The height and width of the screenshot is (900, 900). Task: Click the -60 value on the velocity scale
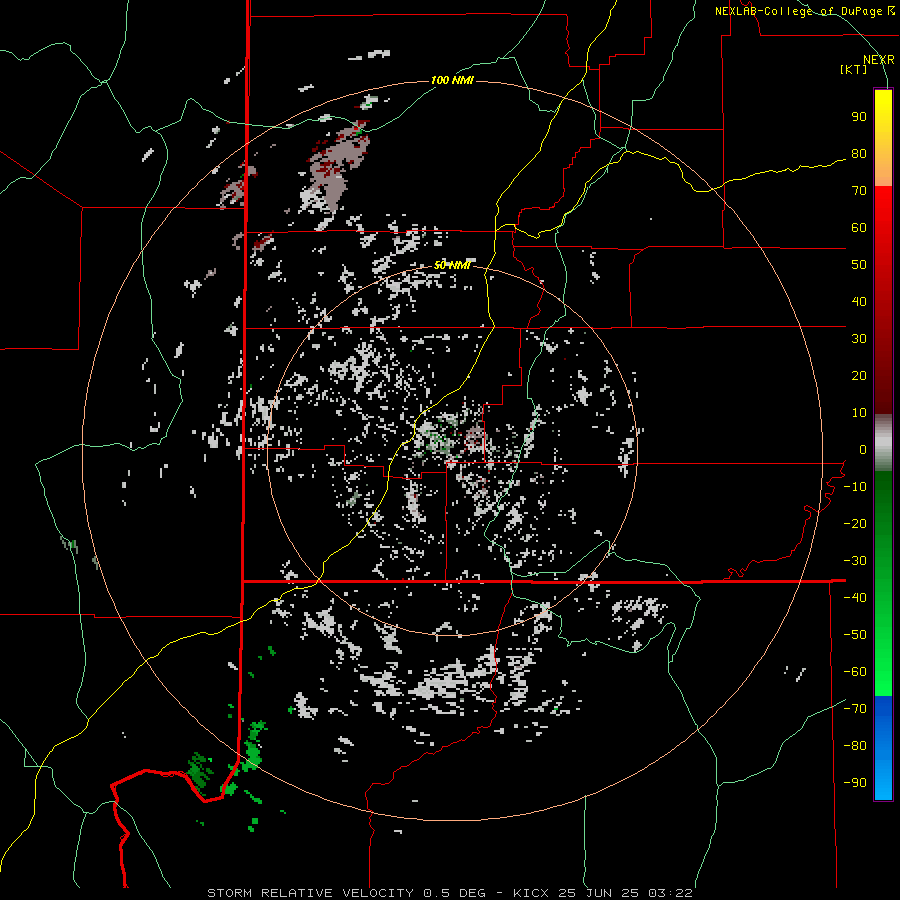(855, 672)
